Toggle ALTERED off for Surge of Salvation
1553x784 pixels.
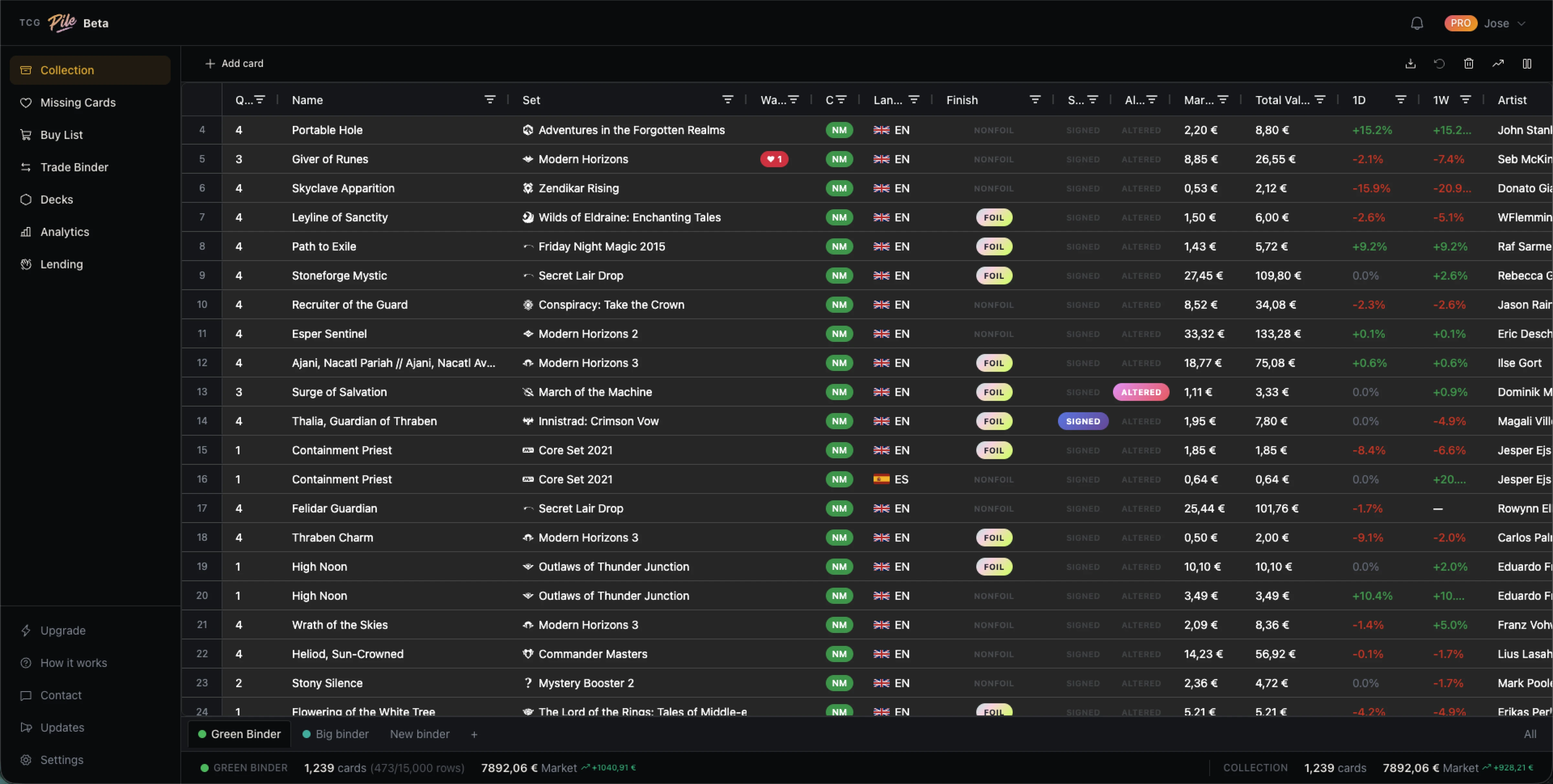(1140, 392)
